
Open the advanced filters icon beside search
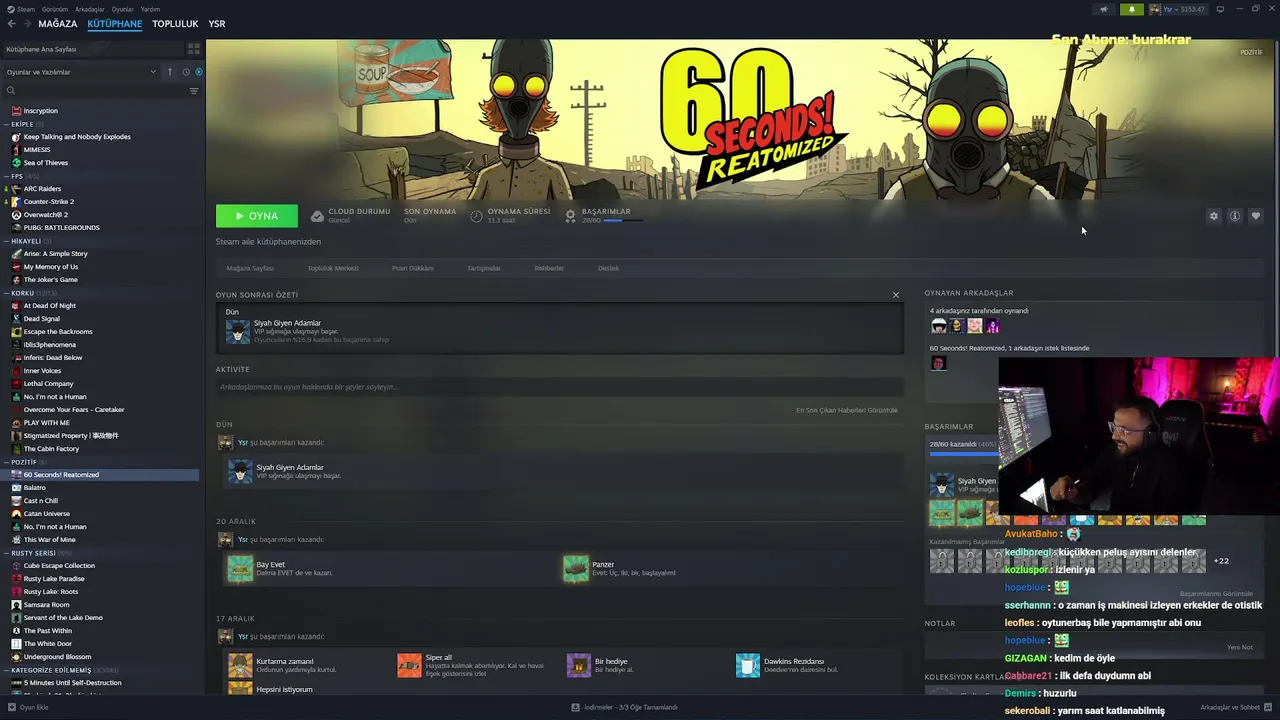194,91
